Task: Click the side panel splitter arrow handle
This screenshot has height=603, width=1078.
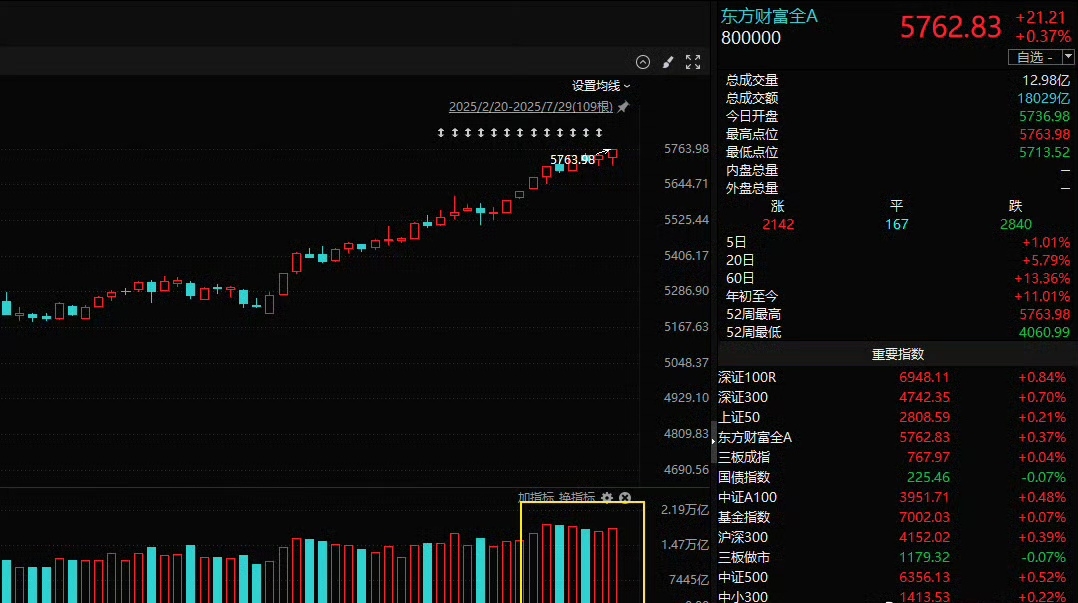Action: coord(713,441)
